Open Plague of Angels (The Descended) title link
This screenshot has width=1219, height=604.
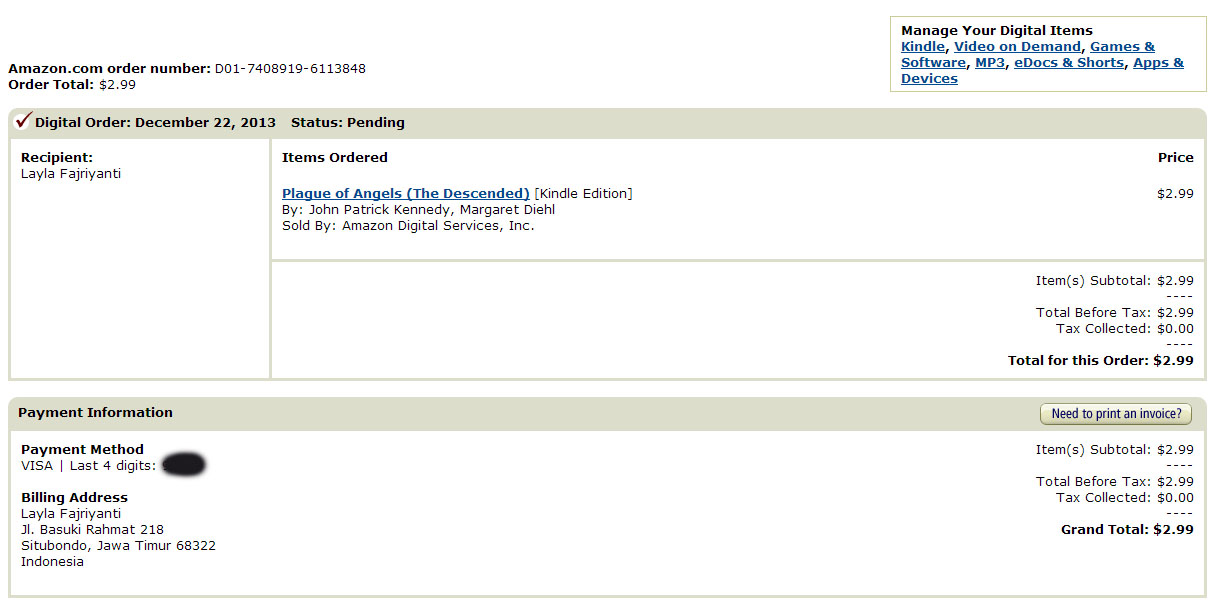405,194
